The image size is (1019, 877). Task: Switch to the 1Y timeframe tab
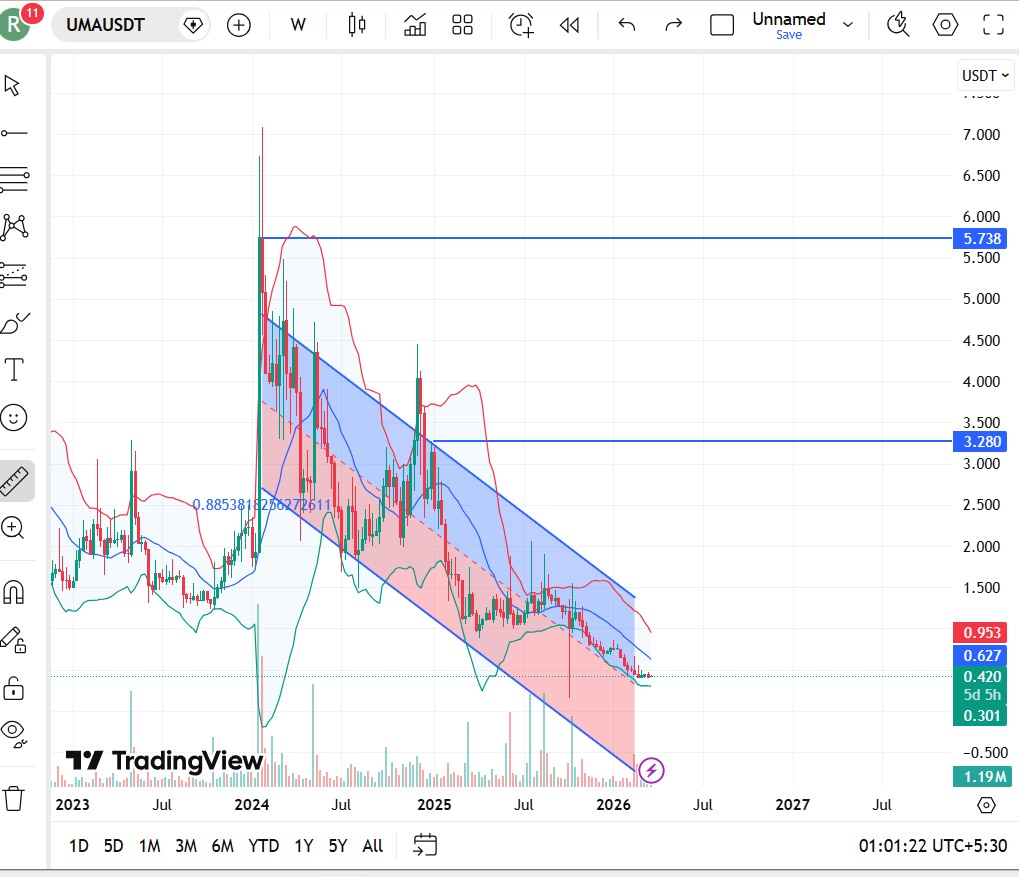pyautogui.click(x=304, y=845)
